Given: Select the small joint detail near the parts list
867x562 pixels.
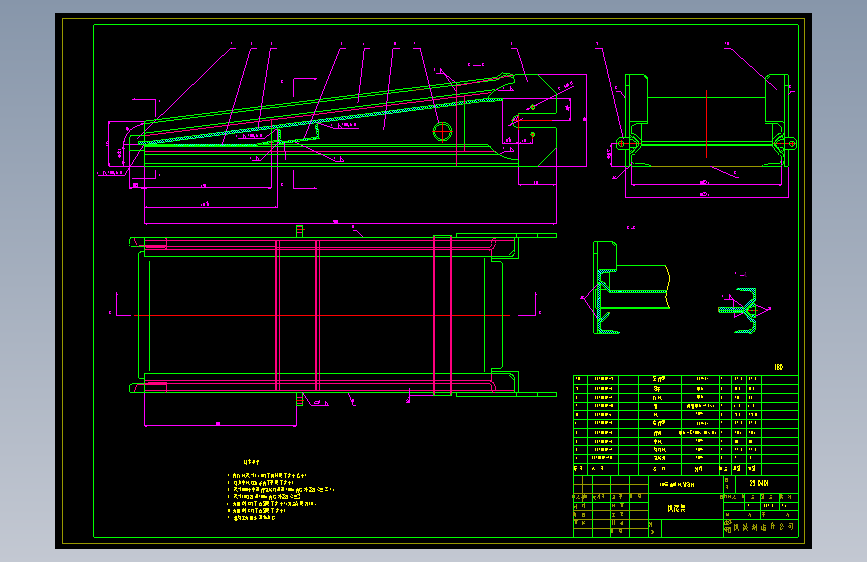Looking at the screenshot, I should point(744,310).
